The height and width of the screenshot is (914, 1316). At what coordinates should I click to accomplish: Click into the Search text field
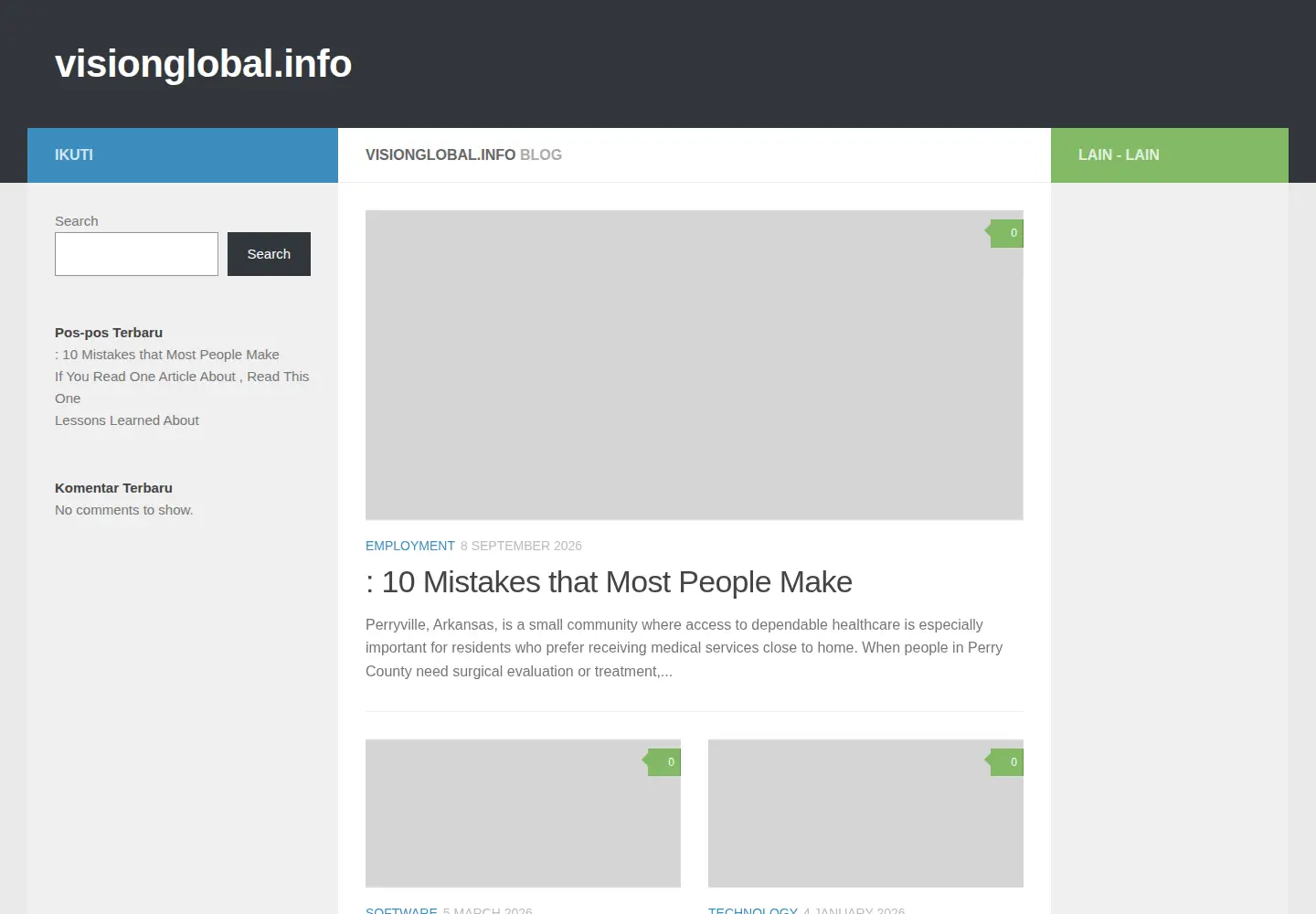point(136,254)
